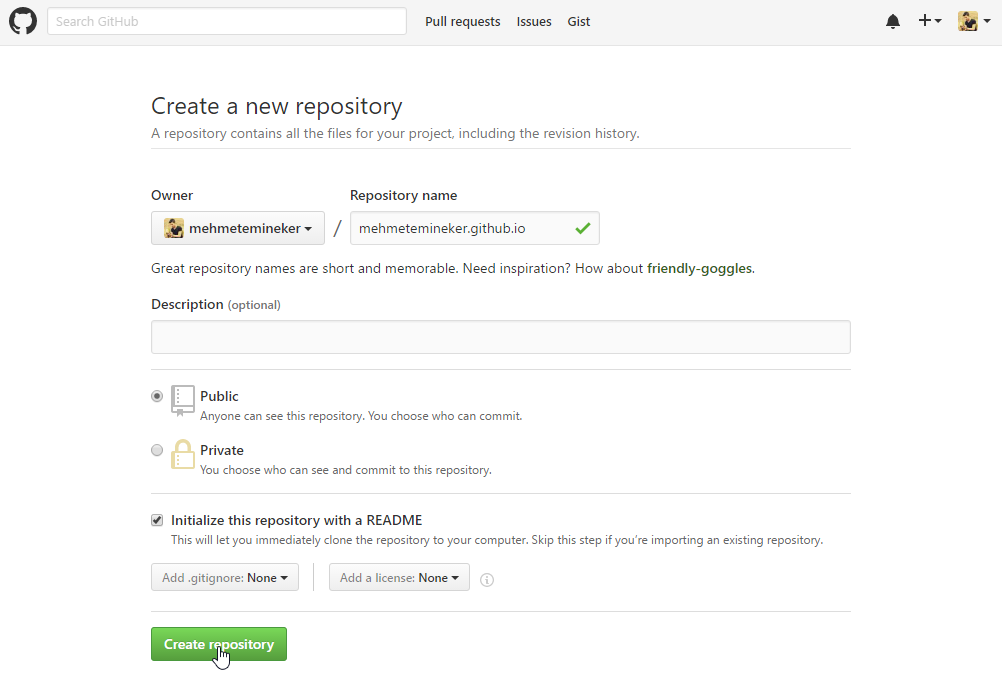The width and height of the screenshot is (1002, 684).
Task: Click the 'Repository name' field label
Action: pos(403,196)
